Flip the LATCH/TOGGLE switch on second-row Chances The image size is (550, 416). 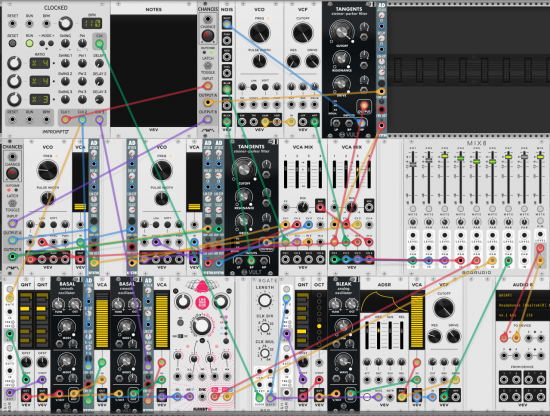pyautogui.click(x=12, y=203)
